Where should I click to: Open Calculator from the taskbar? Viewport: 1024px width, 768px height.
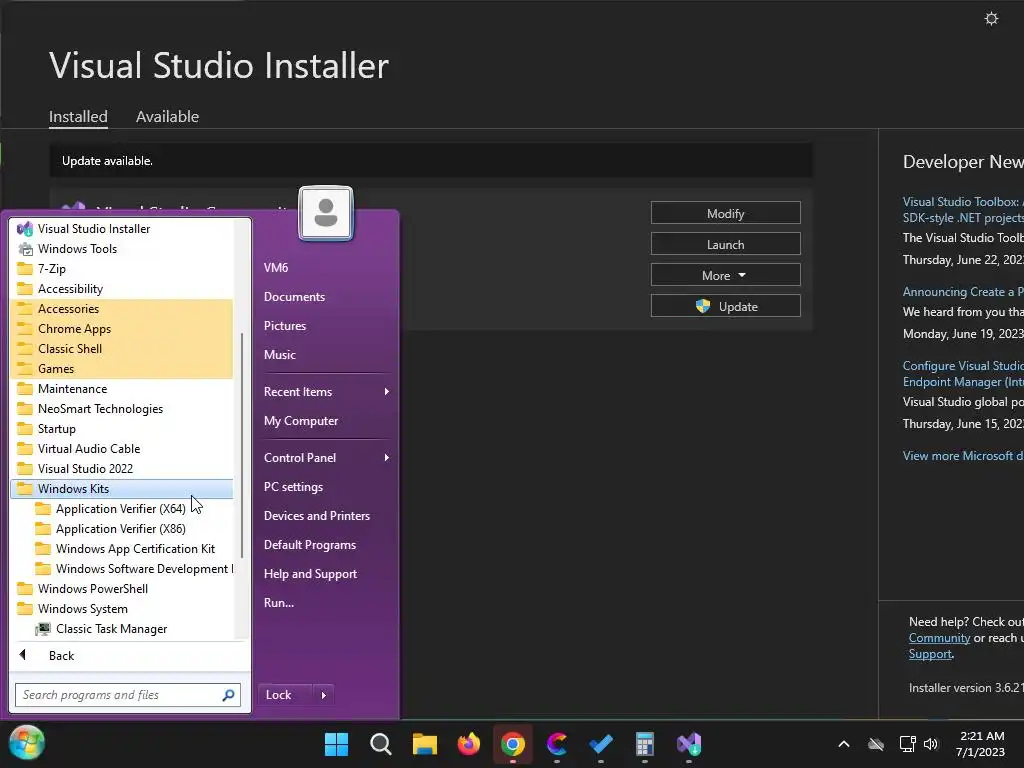tap(645, 744)
